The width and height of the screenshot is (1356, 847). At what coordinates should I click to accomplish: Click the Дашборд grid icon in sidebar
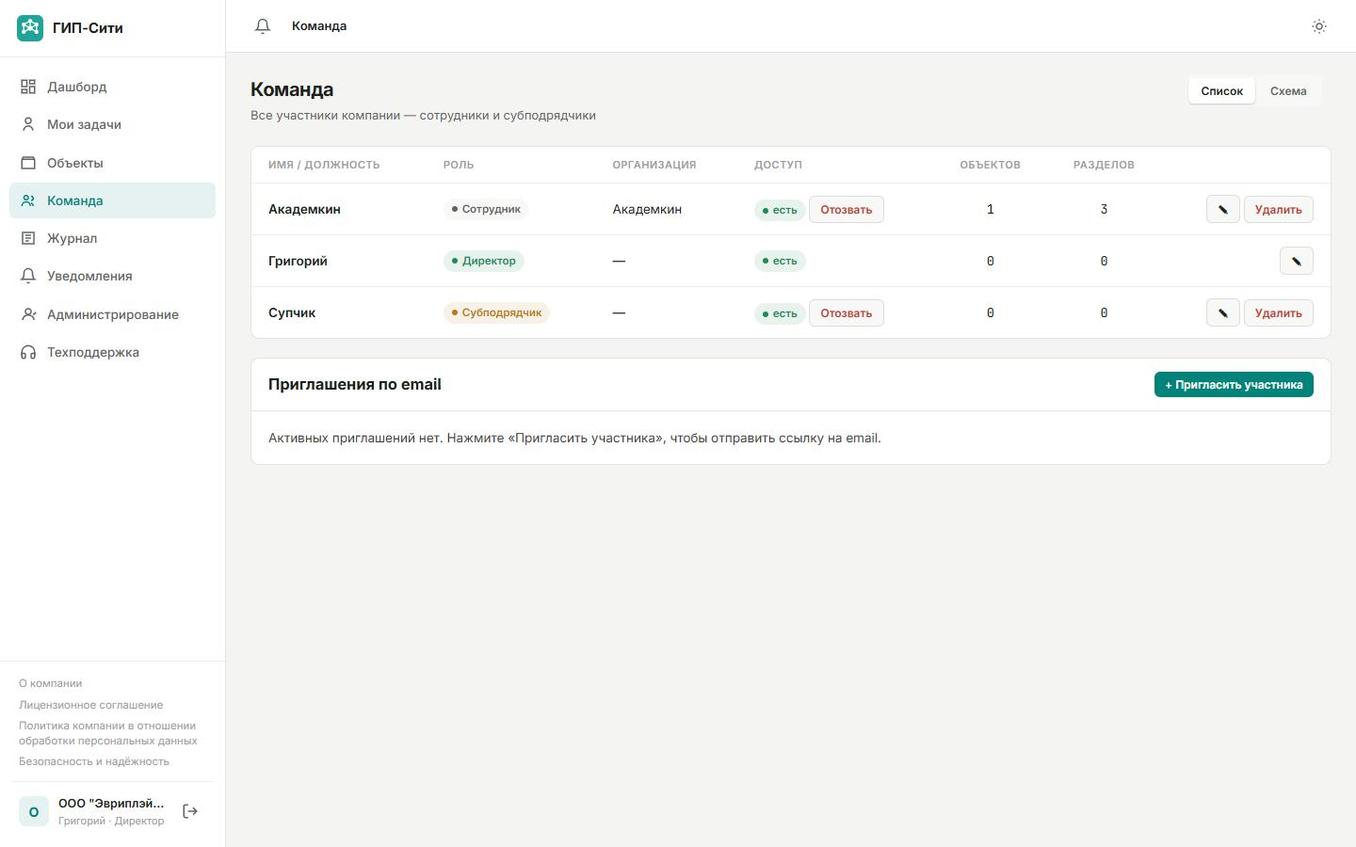coord(28,87)
